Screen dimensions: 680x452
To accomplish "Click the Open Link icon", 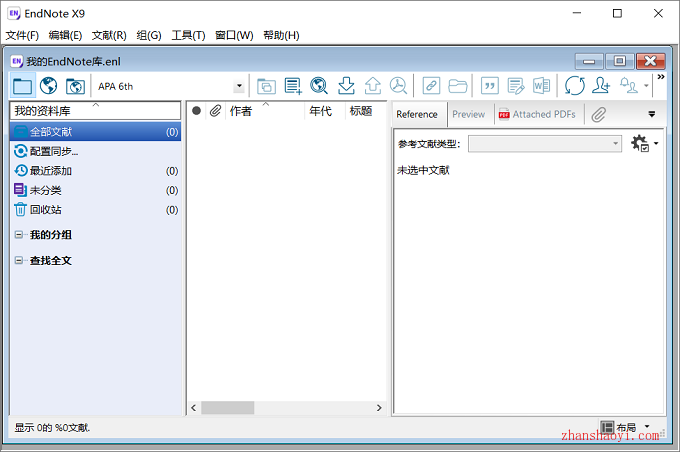I will (431, 86).
